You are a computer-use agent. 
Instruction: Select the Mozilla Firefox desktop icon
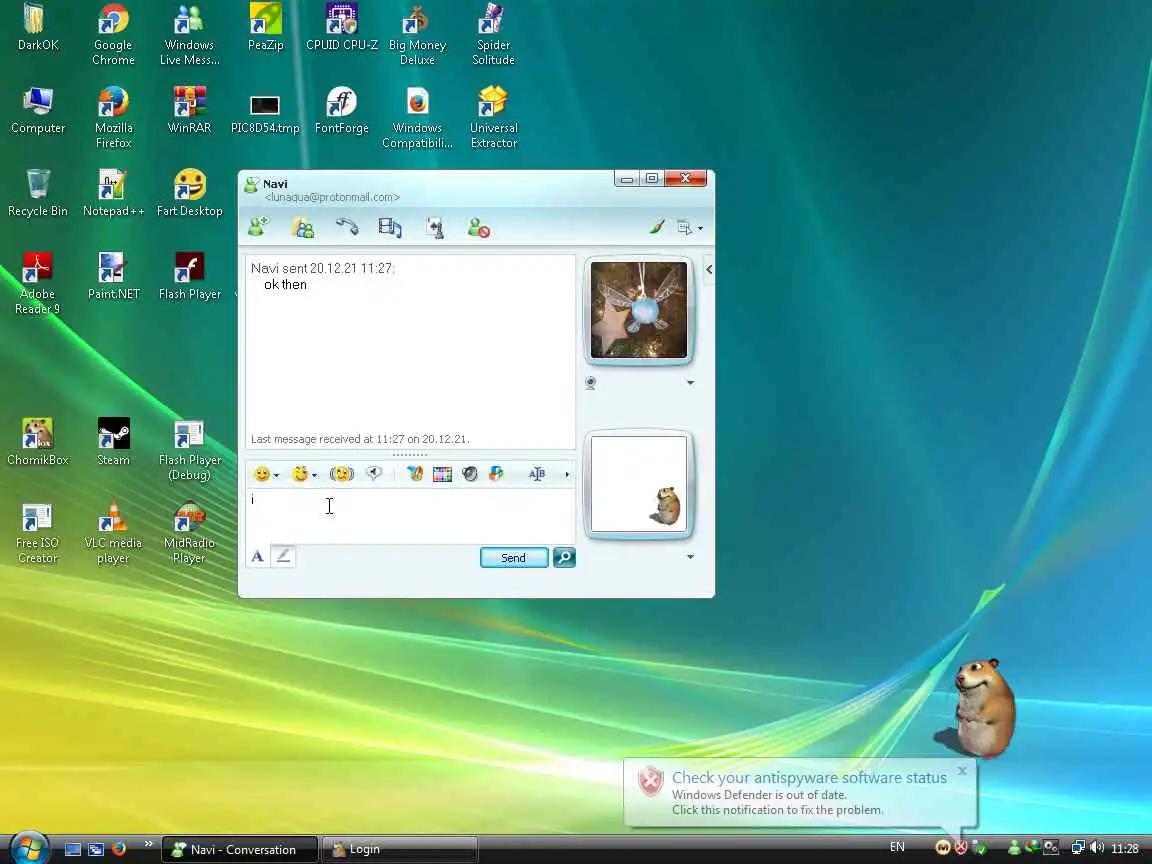click(113, 118)
